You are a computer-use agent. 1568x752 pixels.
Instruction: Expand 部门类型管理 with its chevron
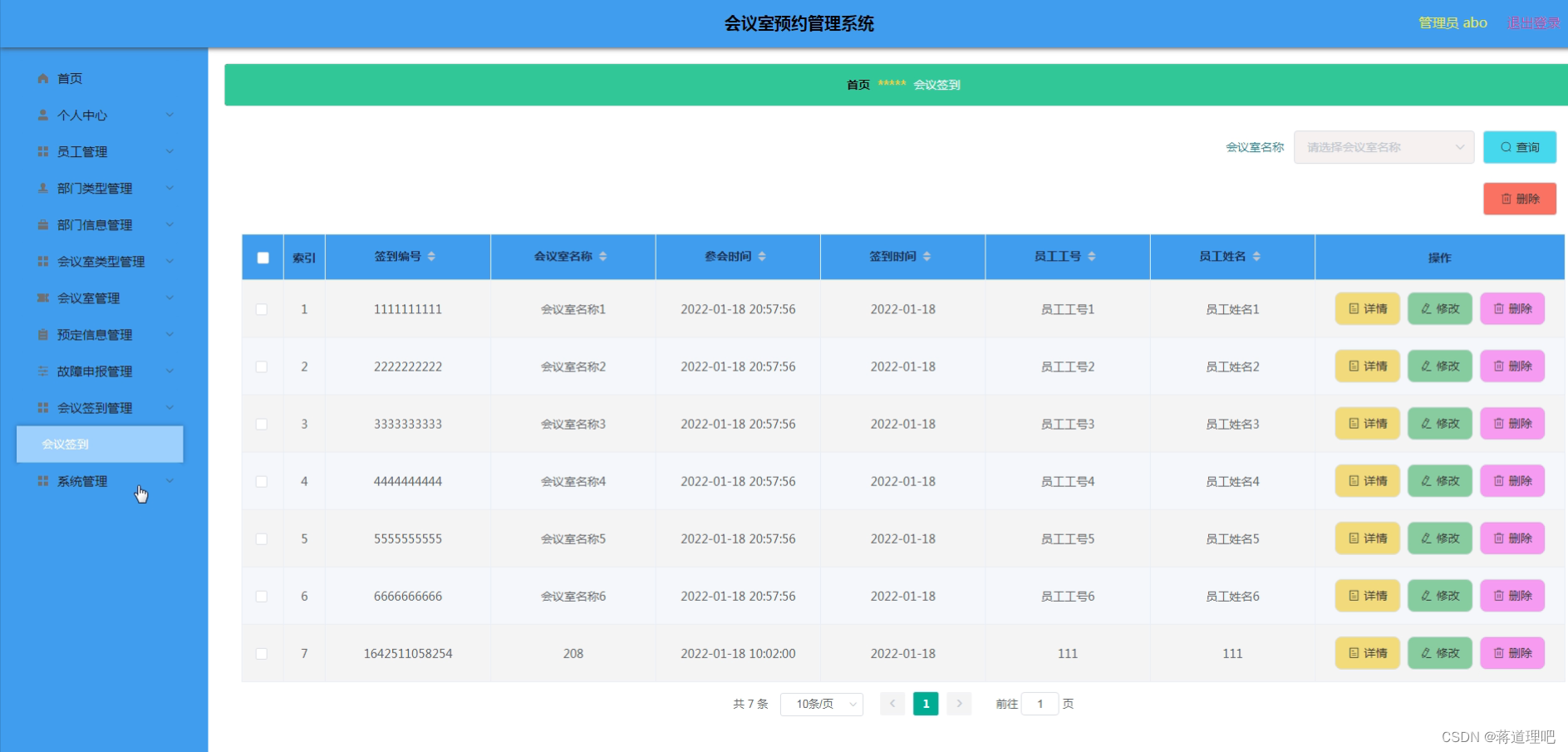coord(170,188)
